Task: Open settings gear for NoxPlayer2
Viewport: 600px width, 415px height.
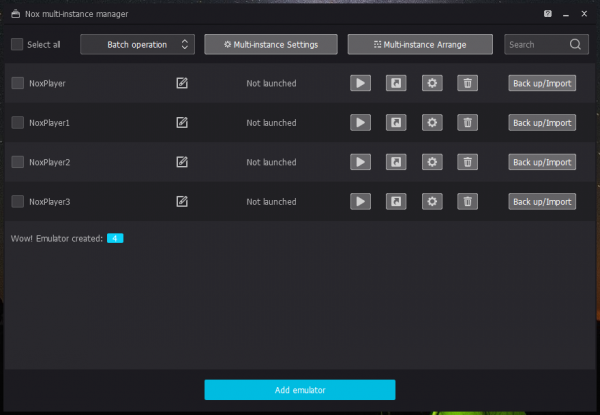Action: (x=432, y=162)
